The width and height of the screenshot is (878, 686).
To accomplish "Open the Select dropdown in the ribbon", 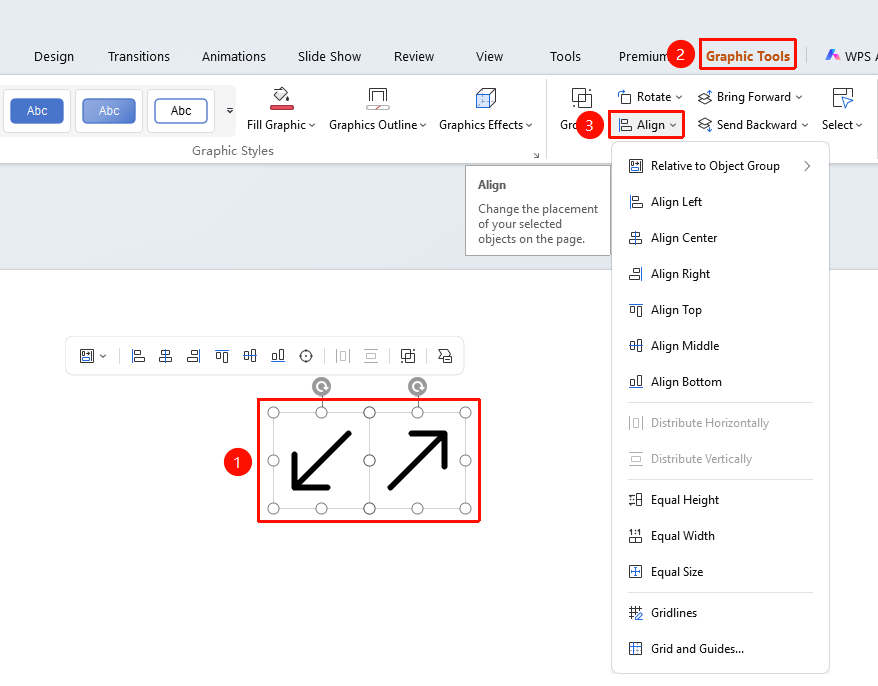I will tap(842, 109).
